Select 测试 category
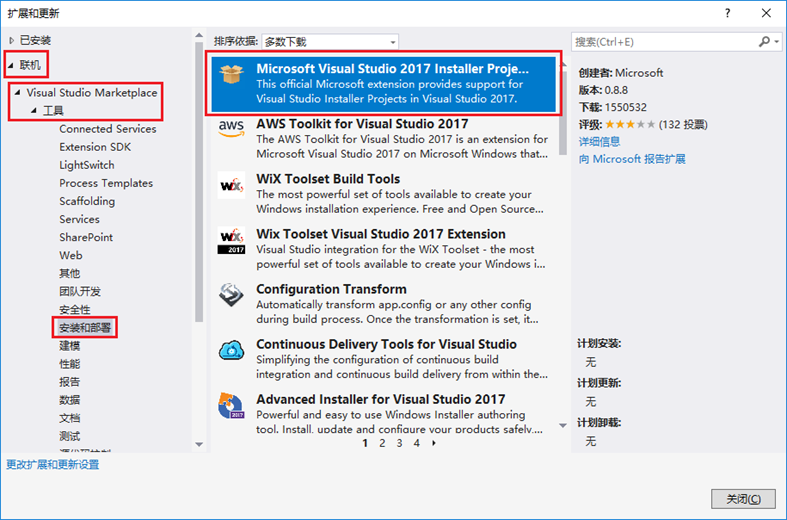787x520 pixels. pos(69,436)
